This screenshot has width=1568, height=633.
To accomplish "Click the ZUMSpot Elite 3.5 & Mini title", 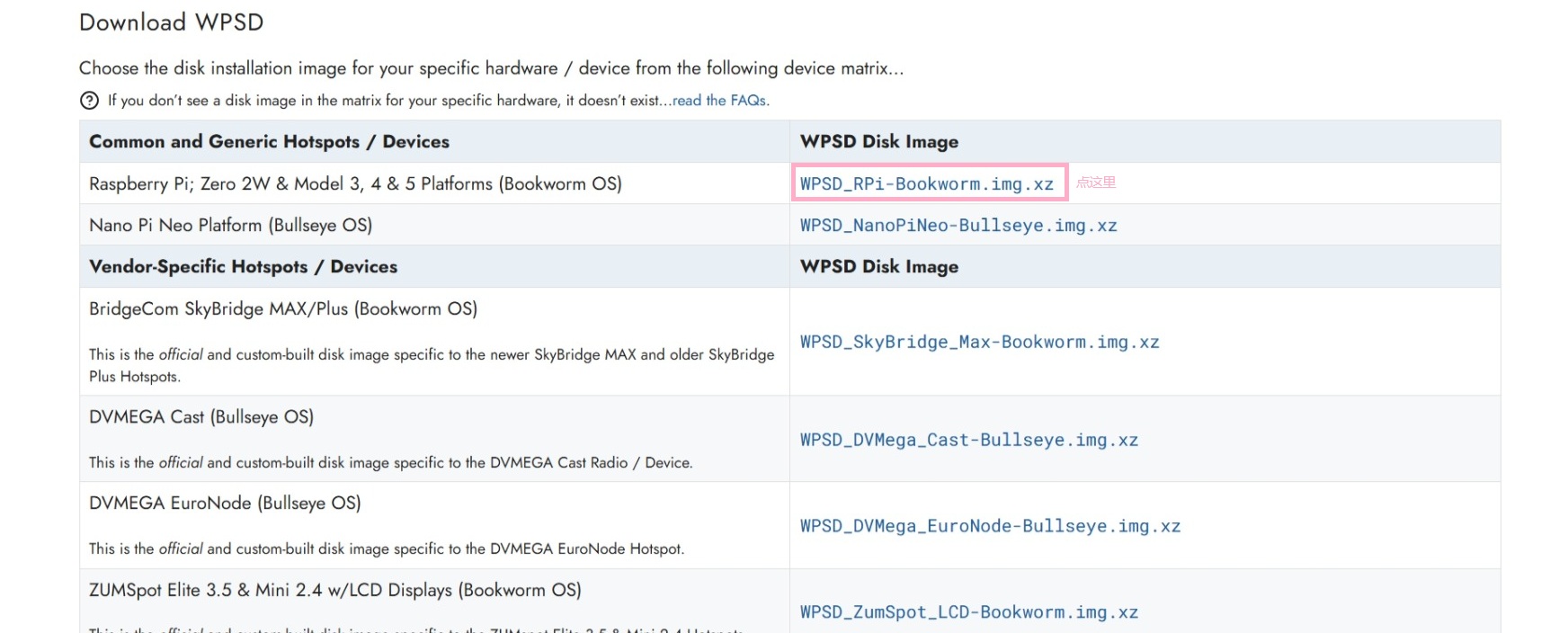I will click(x=334, y=591).
